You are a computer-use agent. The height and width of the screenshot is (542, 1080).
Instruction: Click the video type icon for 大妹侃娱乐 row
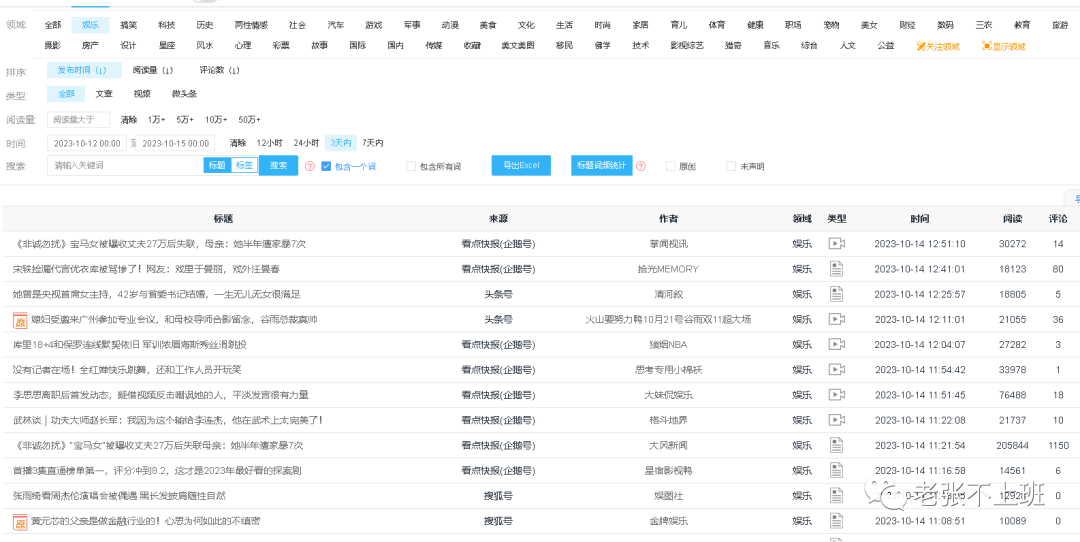pos(836,395)
